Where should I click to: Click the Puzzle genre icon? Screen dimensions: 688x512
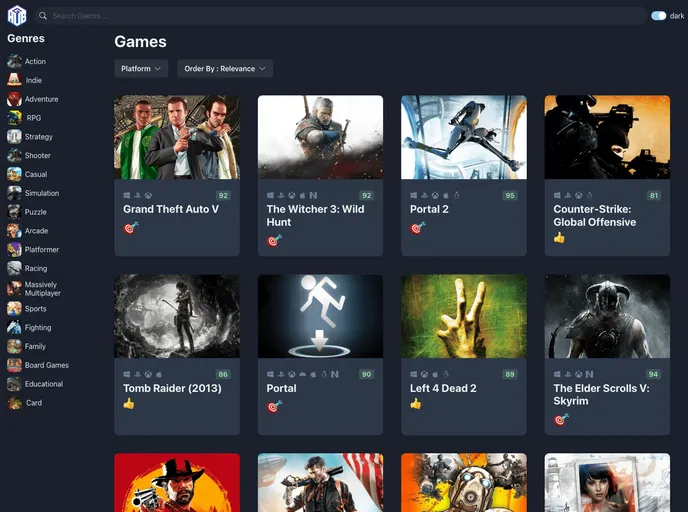14,212
